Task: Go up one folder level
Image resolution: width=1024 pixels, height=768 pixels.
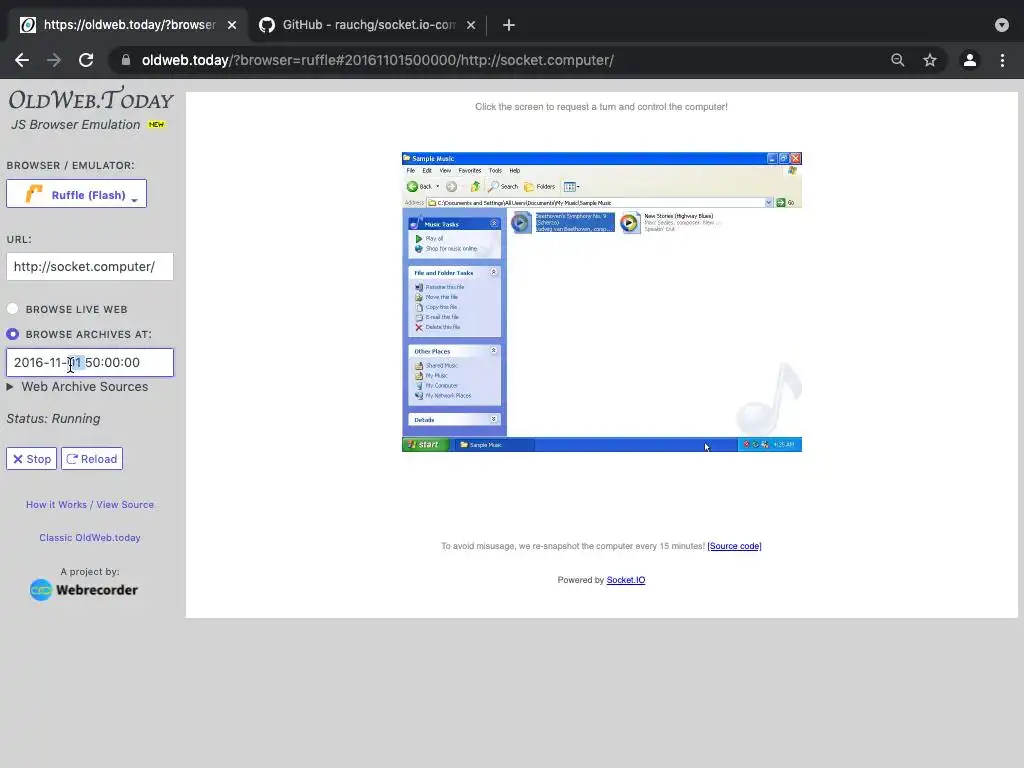Action: [x=475, y=187]
